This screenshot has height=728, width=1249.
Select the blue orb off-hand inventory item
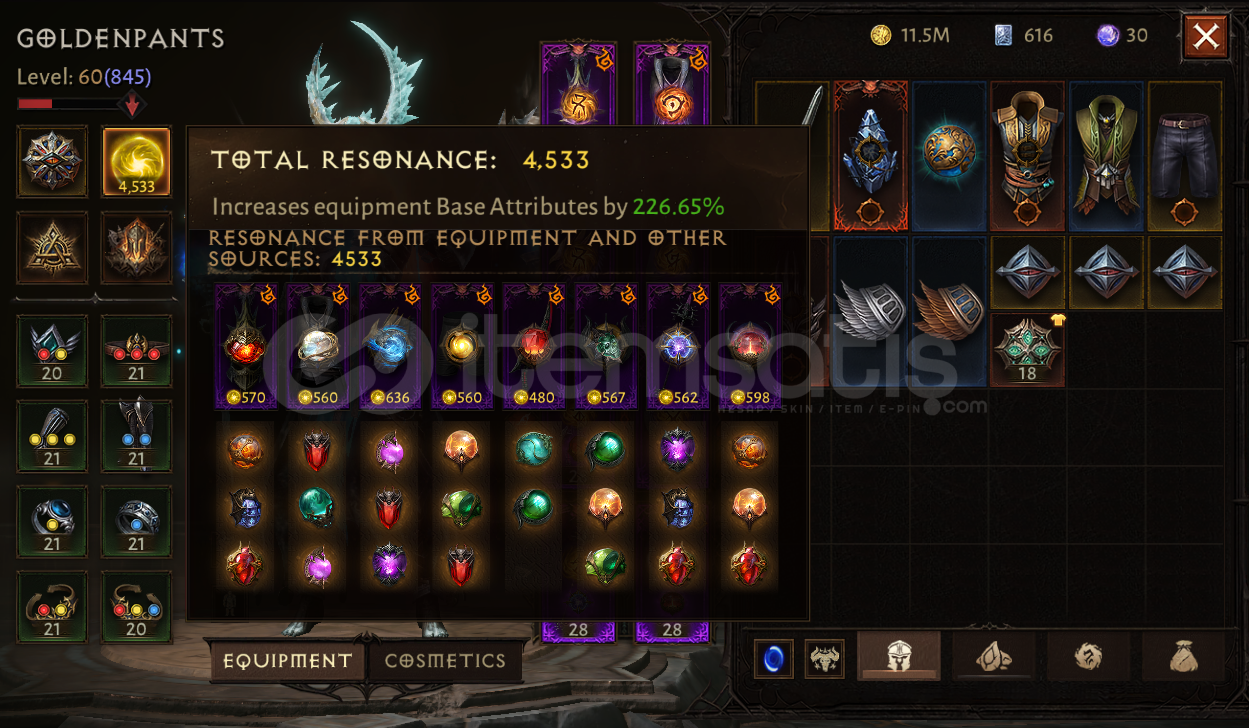949,155
